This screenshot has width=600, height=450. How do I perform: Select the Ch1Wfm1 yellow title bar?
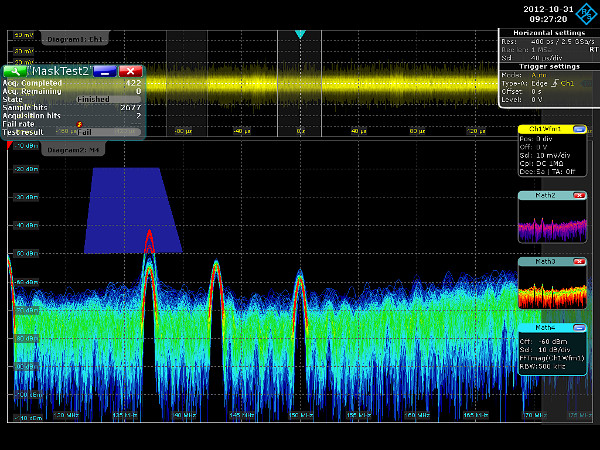(x=545, y=129)
